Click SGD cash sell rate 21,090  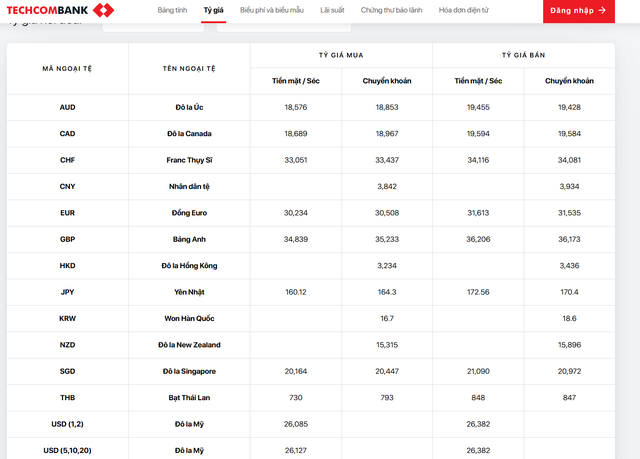pos(478,371)
